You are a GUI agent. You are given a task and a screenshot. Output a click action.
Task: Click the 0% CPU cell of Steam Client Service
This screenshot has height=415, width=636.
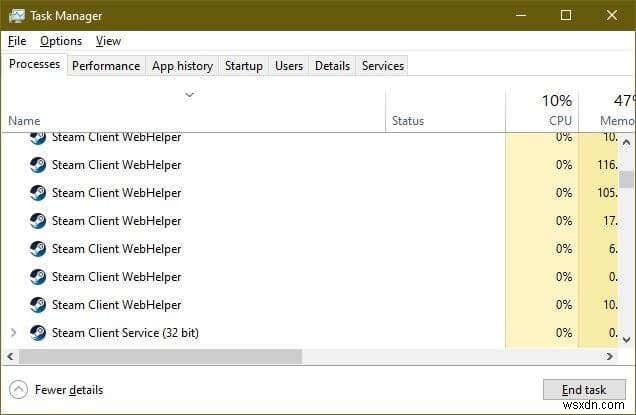tap(542, 333)
